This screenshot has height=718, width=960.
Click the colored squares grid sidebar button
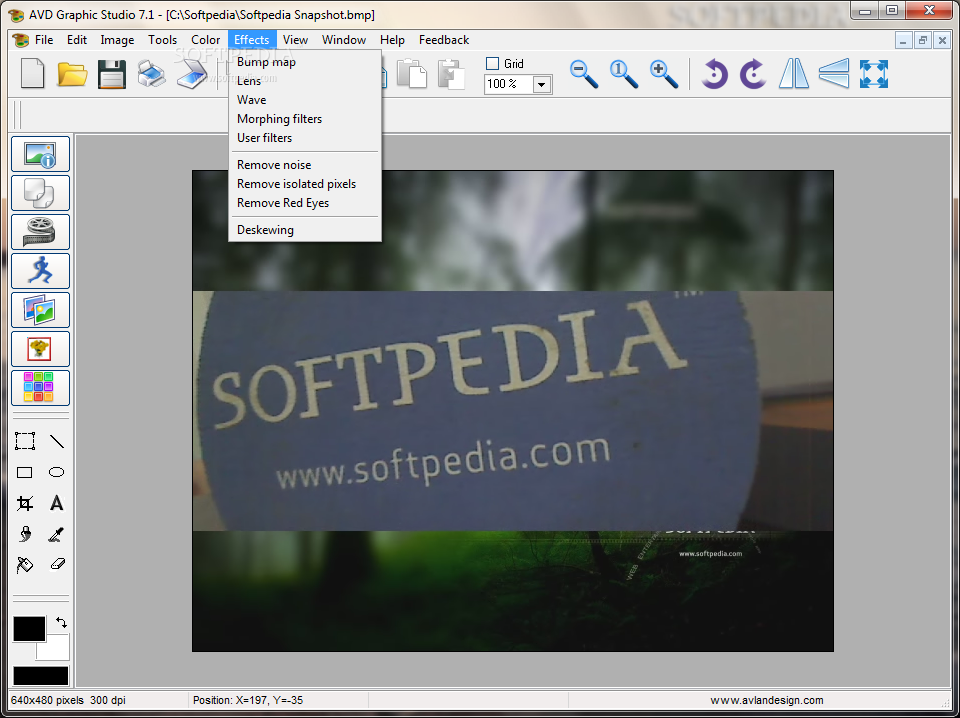coord(40,388)
